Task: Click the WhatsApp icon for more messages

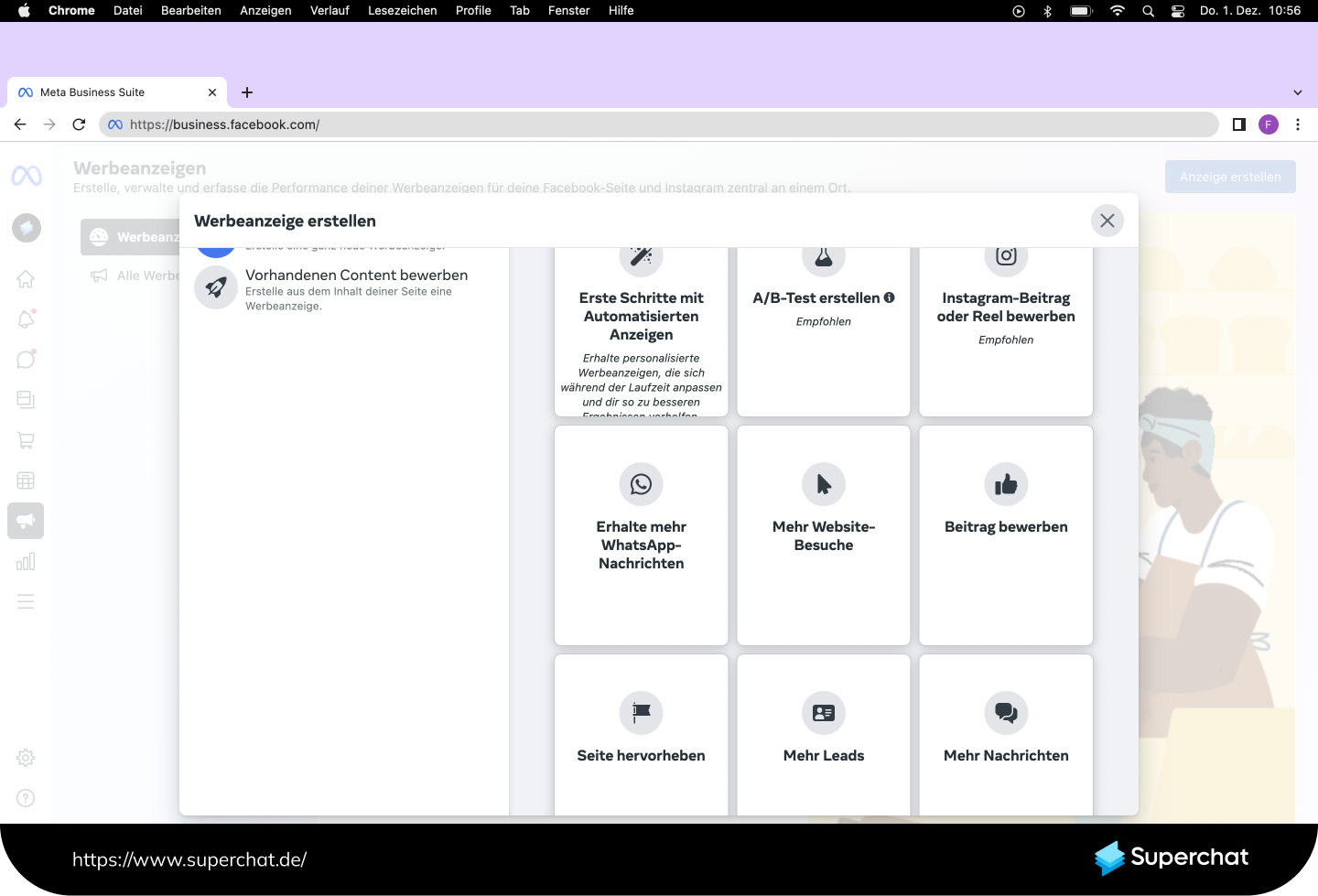Action: point(641,484)
